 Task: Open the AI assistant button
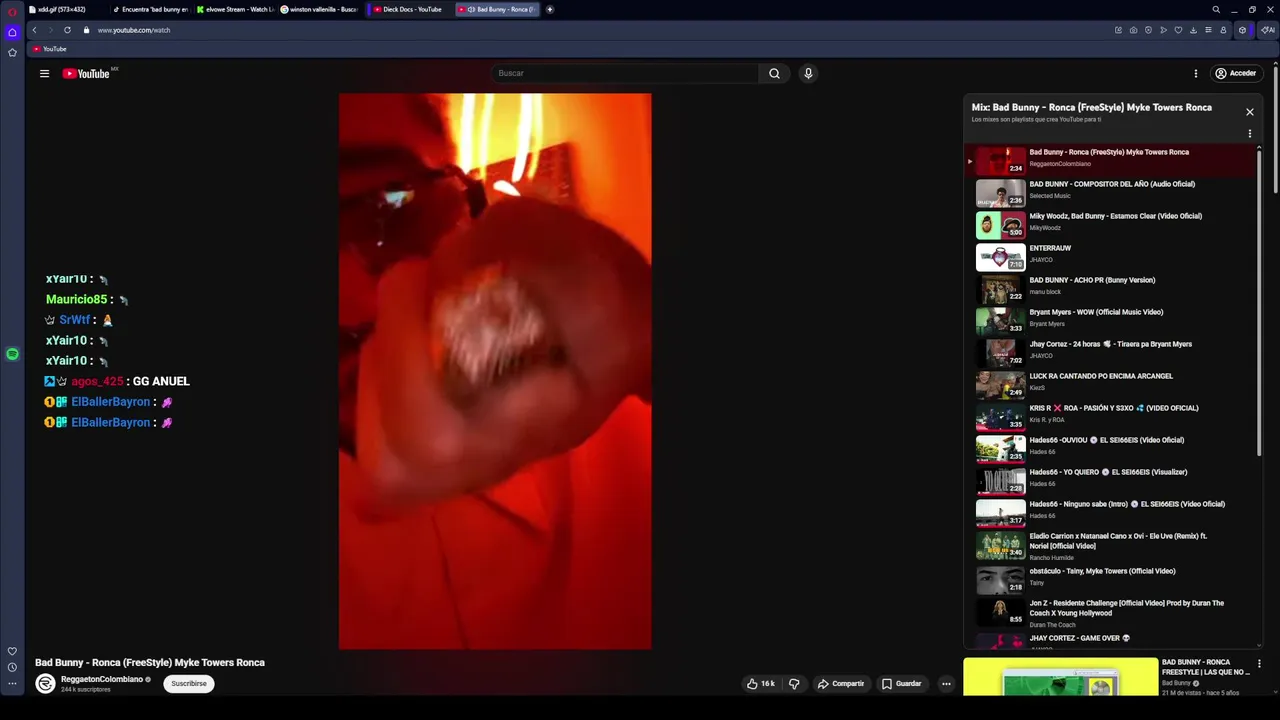coord(1268,30)
